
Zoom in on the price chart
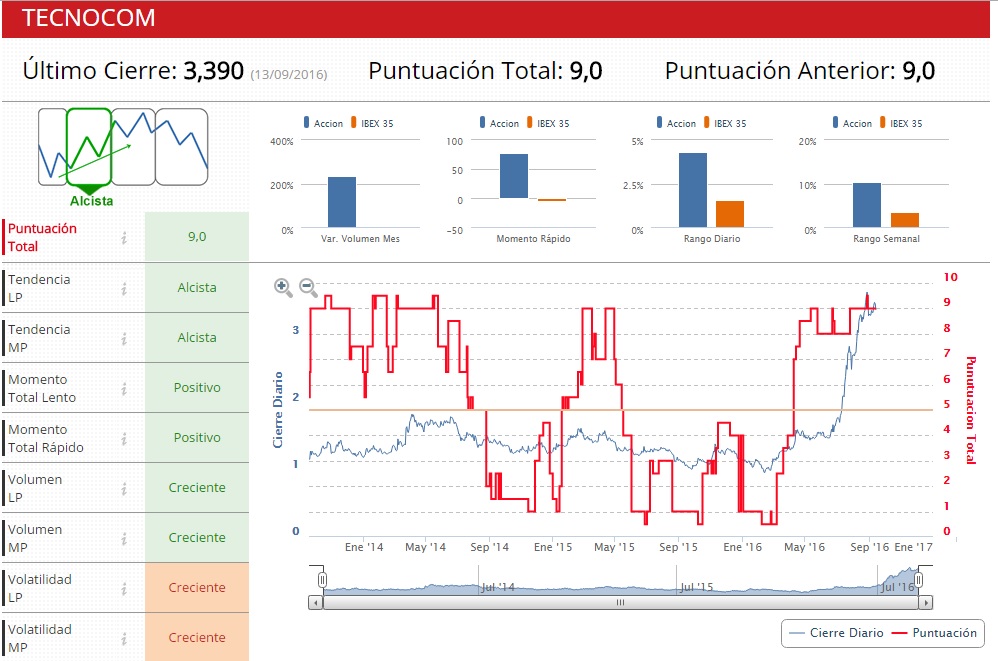[283, 288]
